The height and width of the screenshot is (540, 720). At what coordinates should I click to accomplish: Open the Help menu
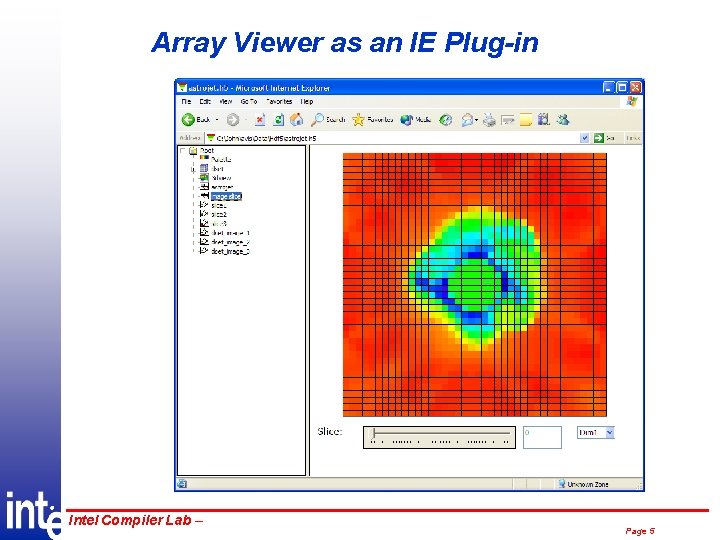(307, 101)
